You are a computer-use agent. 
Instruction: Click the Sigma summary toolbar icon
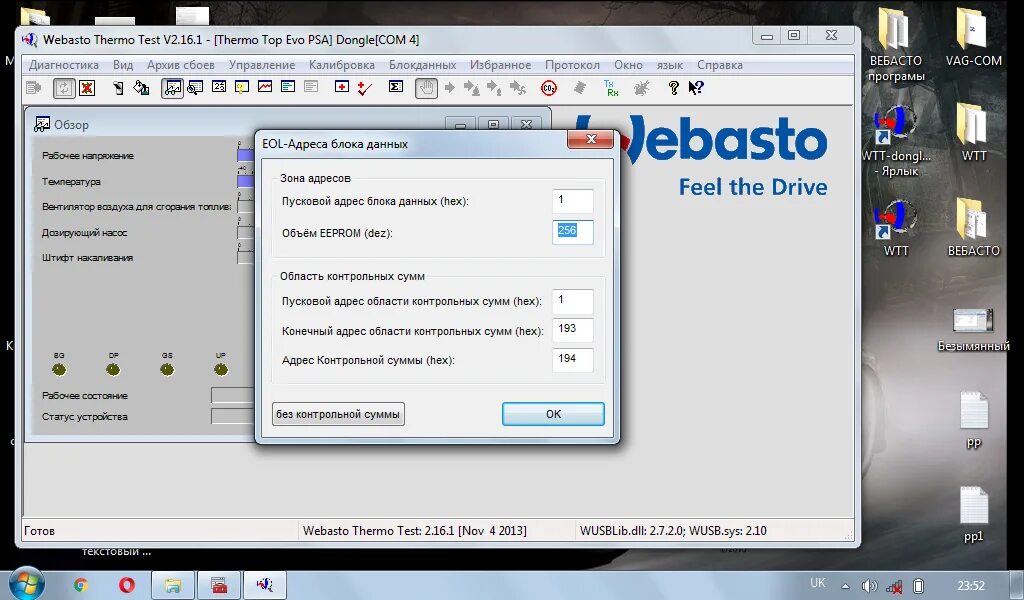(396, 87)
